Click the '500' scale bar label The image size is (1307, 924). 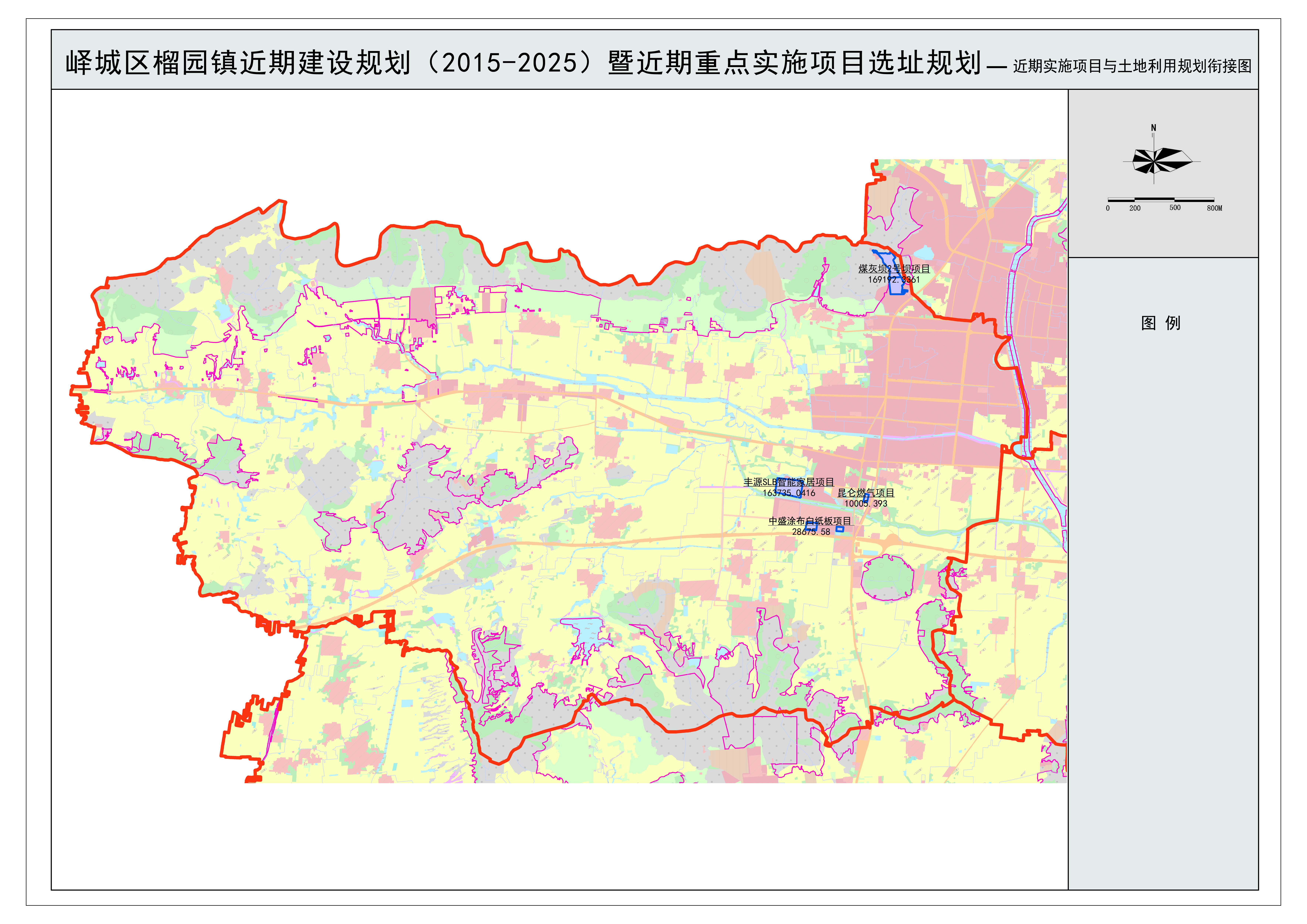(1175, 208)
